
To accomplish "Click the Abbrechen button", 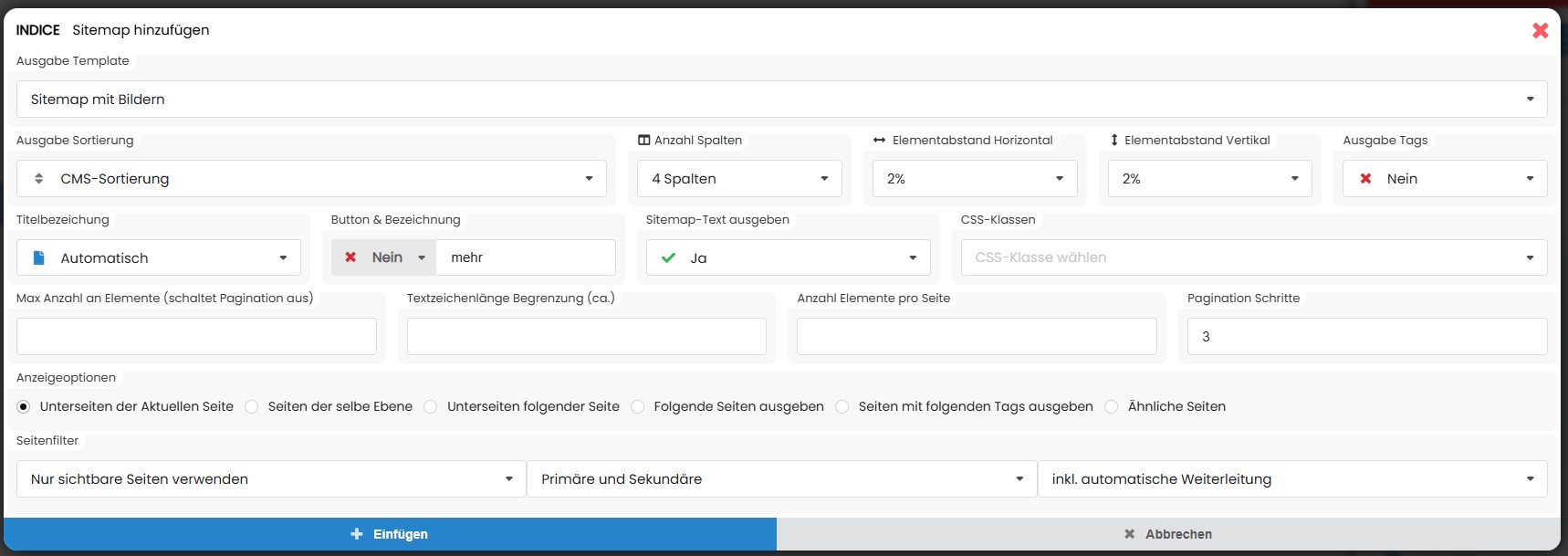I will coord(1168,534).
